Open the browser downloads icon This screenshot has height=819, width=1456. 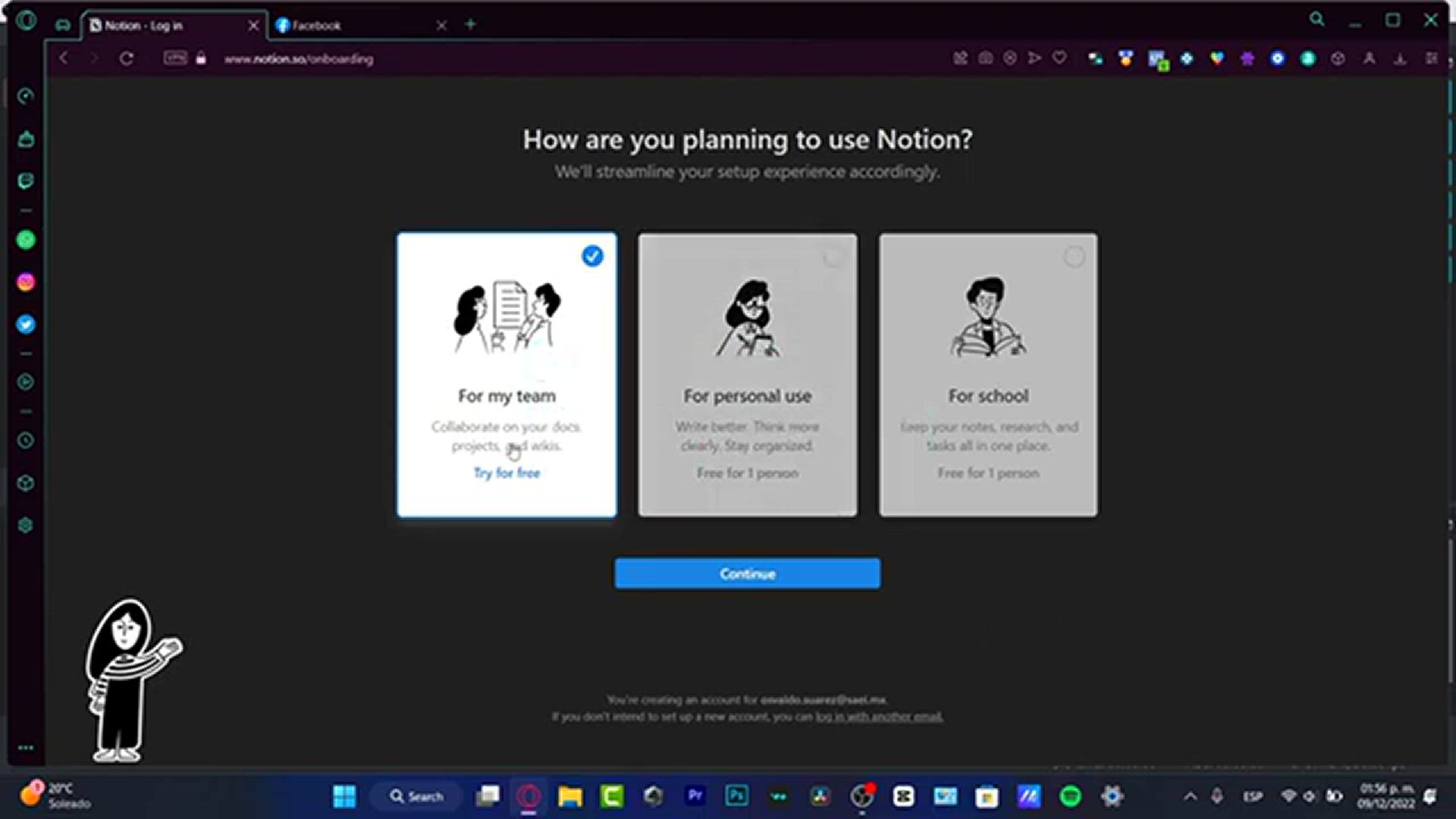tap(1400, 58)
